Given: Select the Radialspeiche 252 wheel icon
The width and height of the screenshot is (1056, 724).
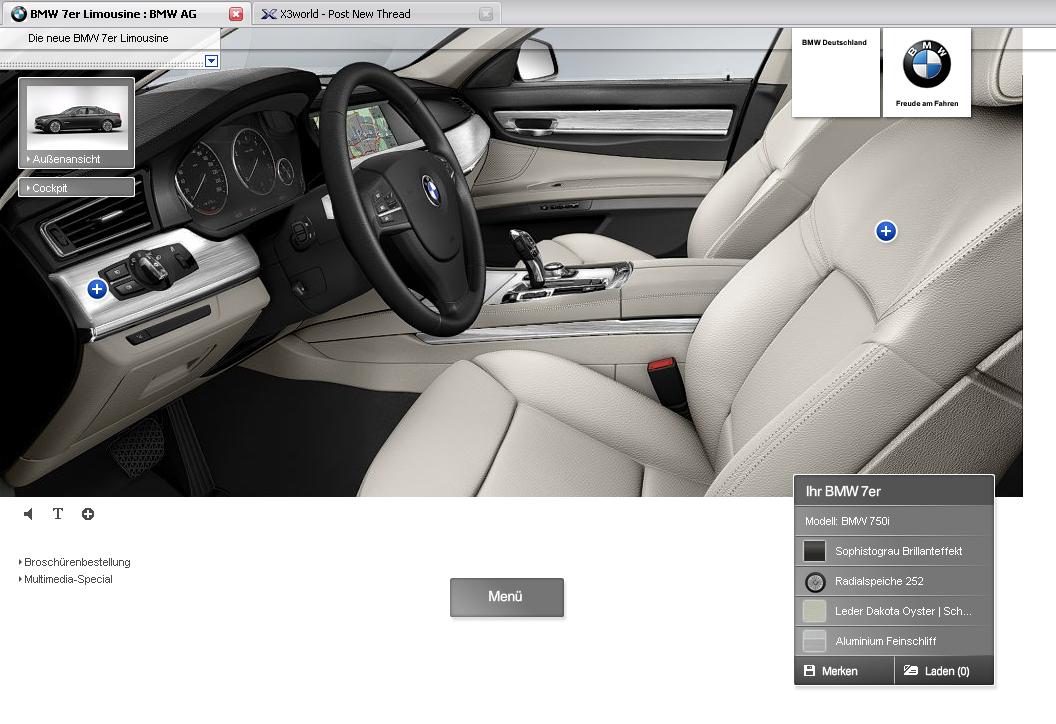Looking at the screenshot, I should pos(815,581).
